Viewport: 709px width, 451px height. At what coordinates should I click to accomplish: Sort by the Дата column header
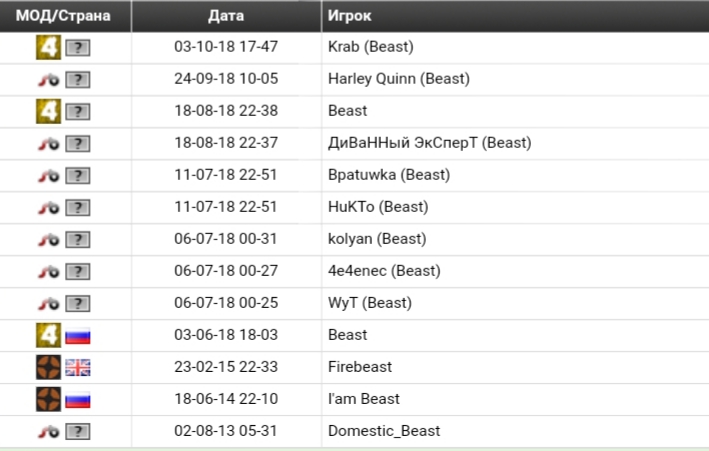[x=226, y=17]
